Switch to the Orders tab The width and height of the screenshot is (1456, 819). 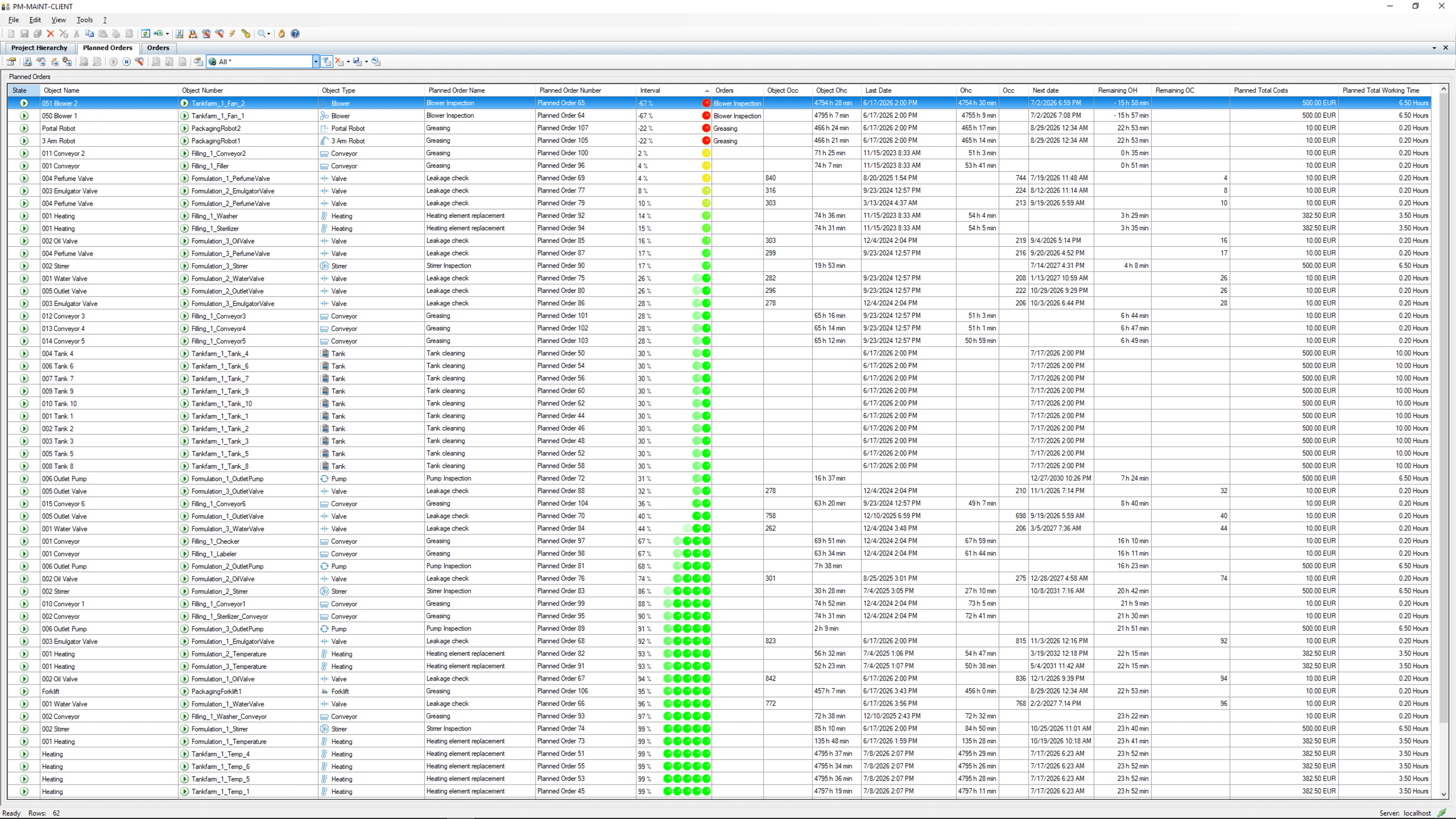[158, 48]
